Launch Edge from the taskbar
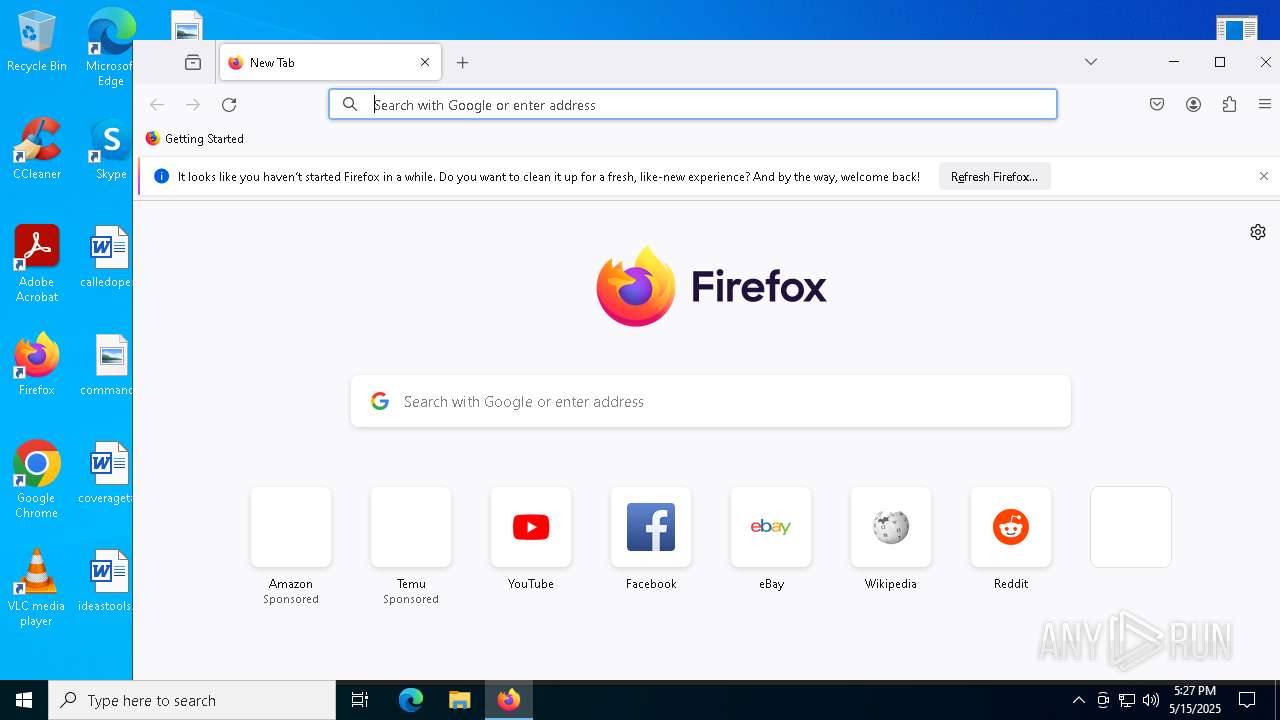 pyautogui.click(x=411, y=700)
